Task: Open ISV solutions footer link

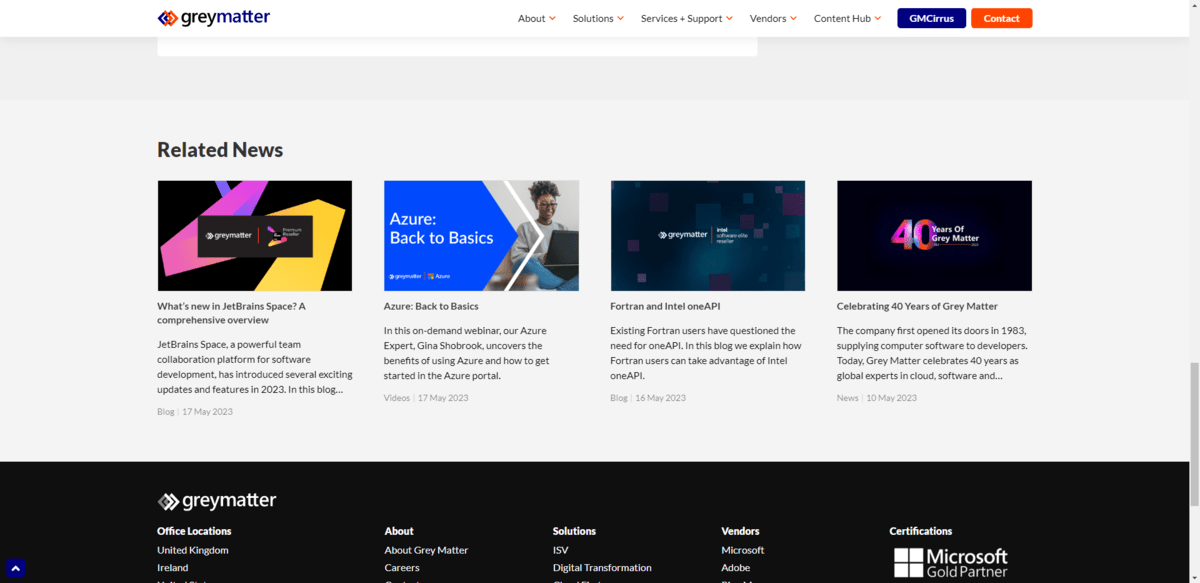Action: (561, 550)
